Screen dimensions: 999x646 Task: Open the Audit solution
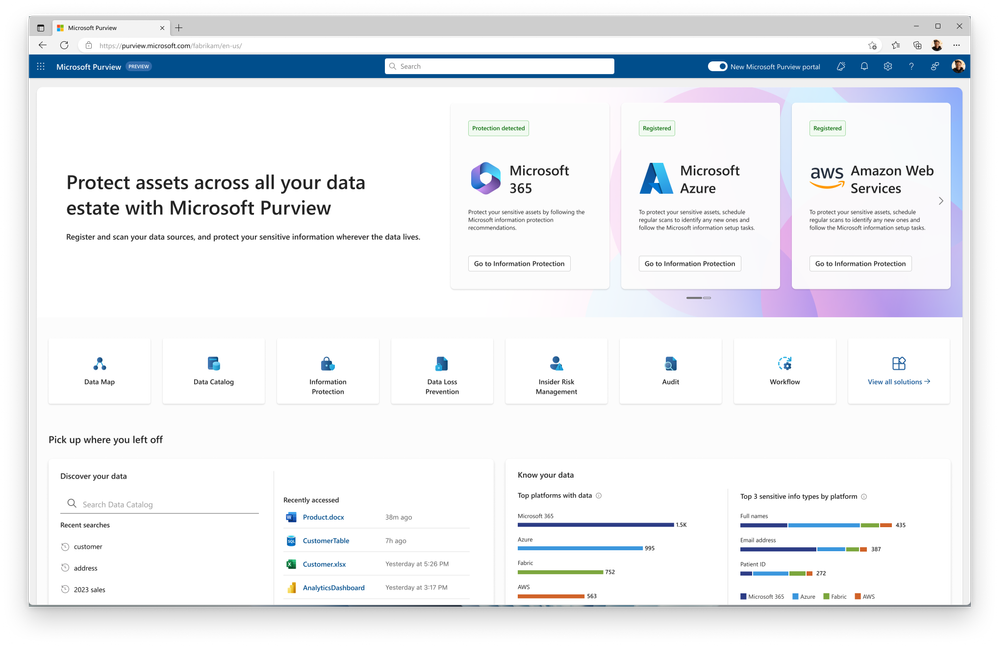(x=670, y=371)
